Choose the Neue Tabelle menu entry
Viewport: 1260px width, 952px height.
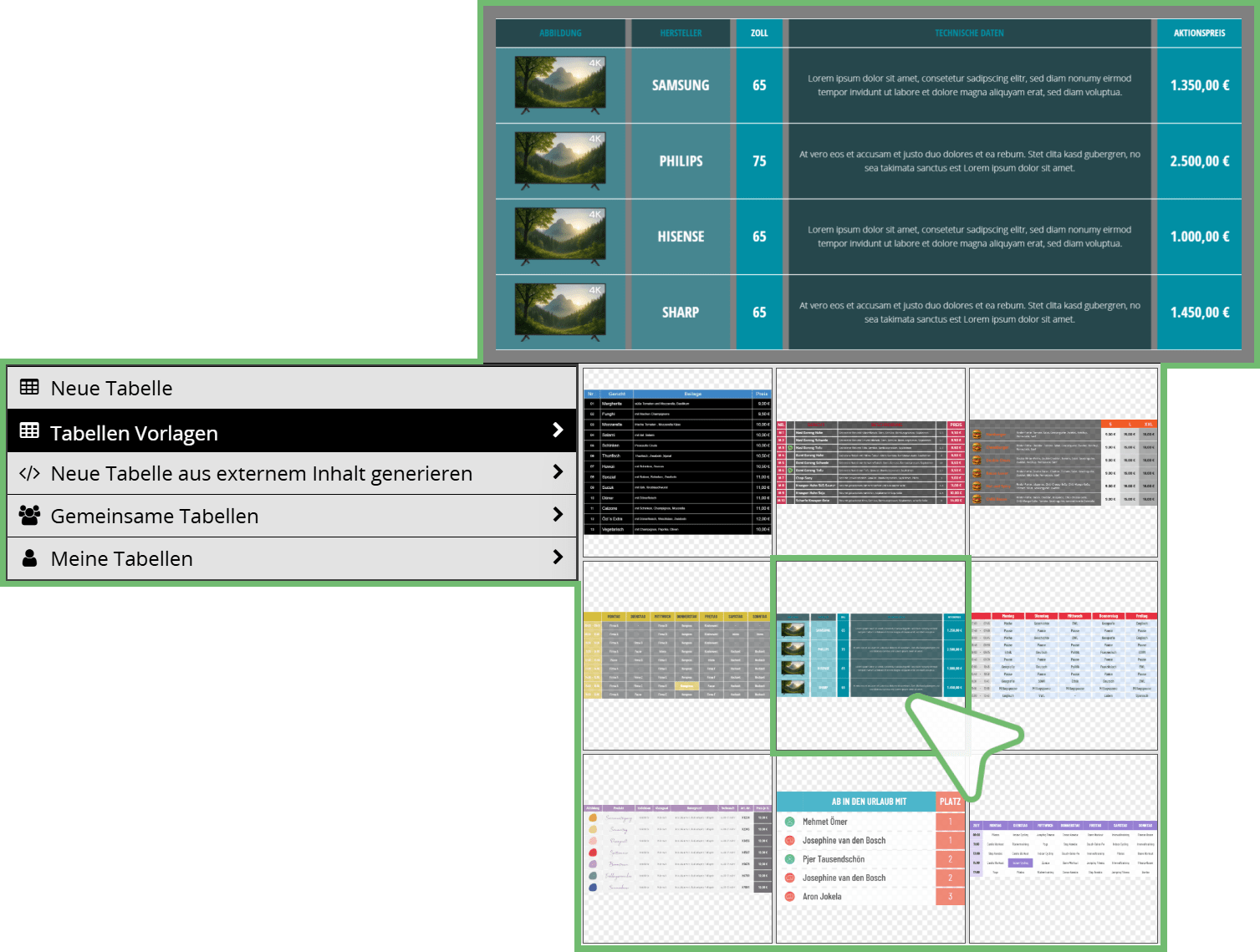pos(292,388)
